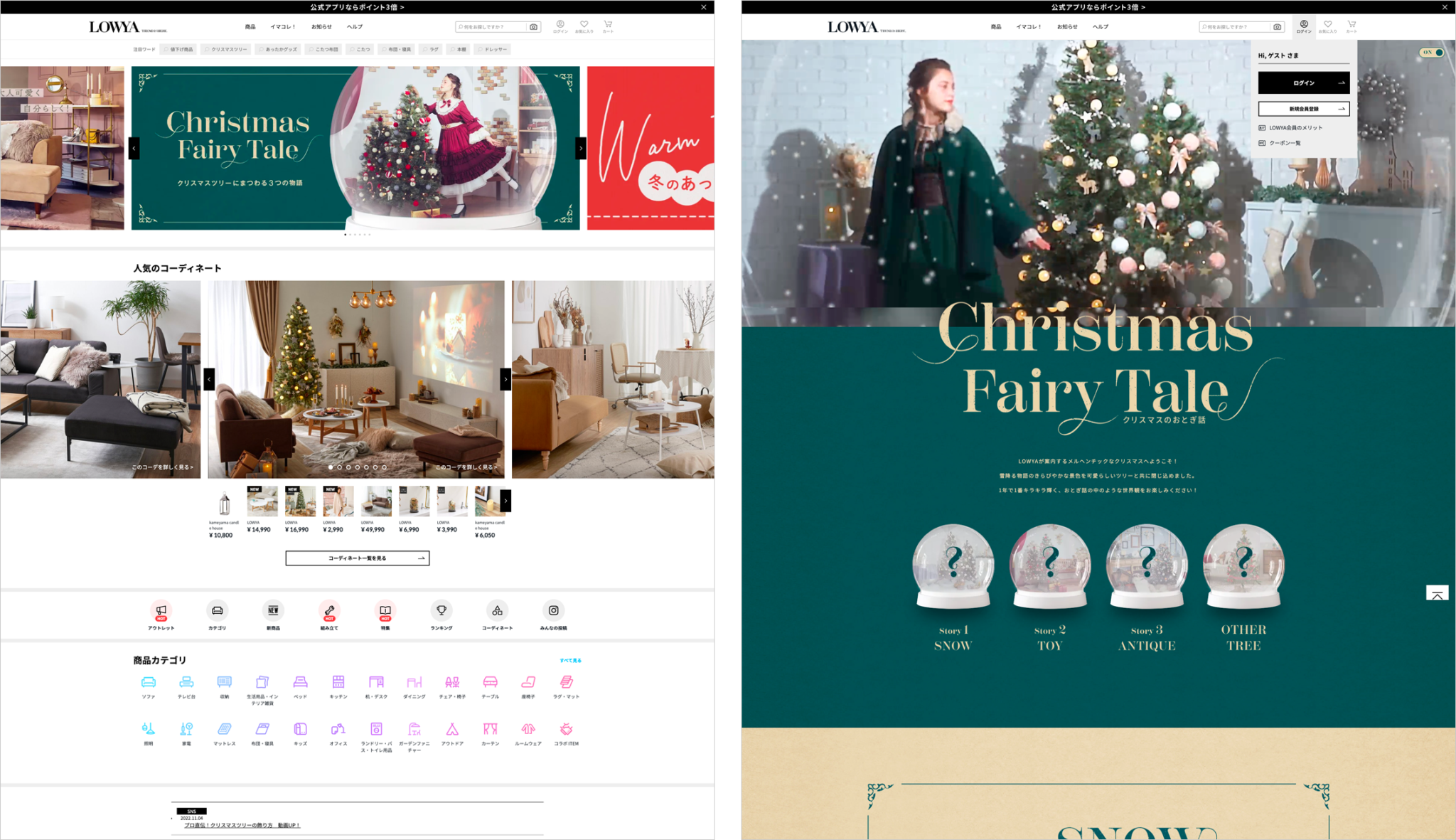Open the 商品 menu in the header
Image resolution: width=1456 pixels, height=840 pixels.
[250, 26]
